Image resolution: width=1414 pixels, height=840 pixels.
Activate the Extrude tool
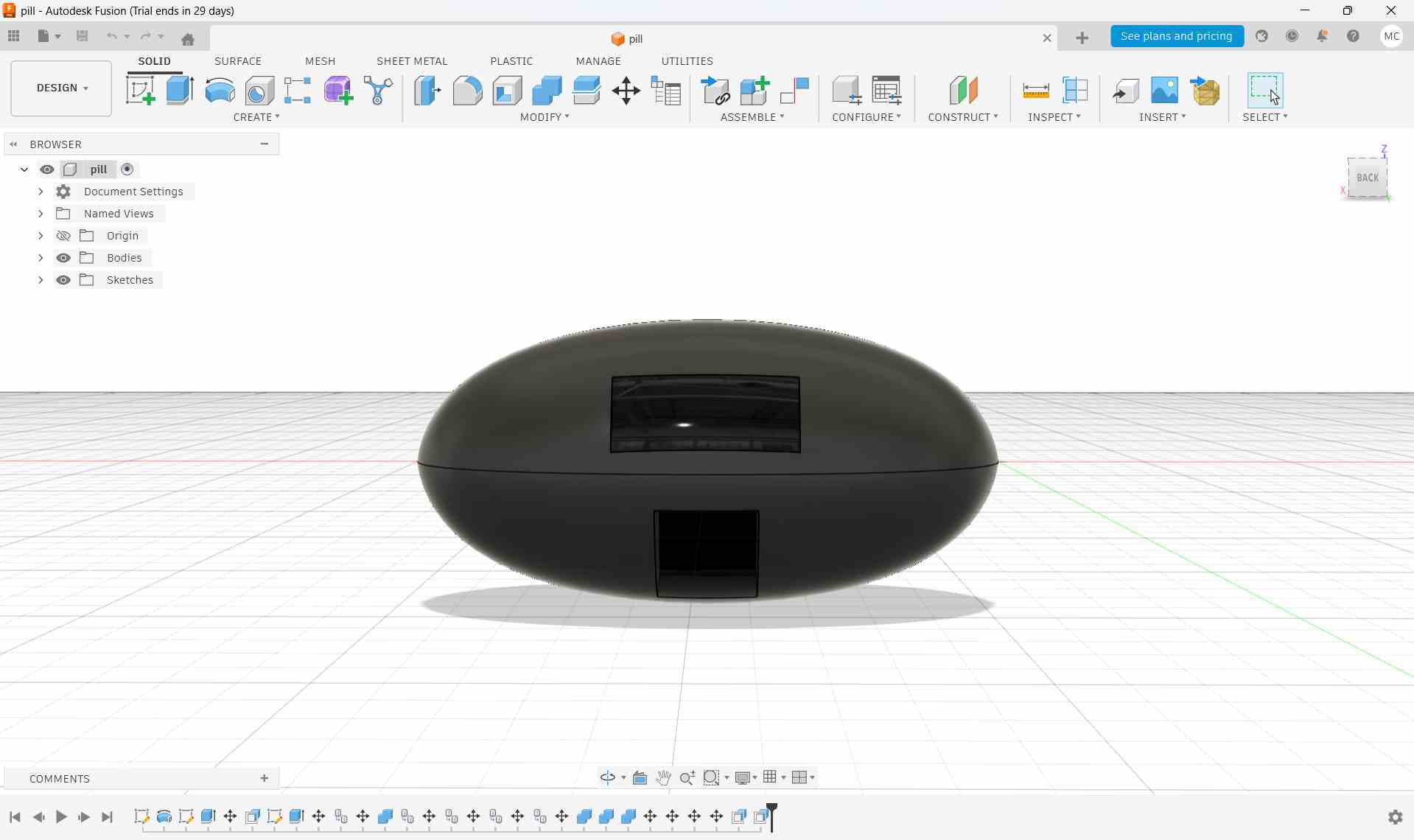pos(179,90)
